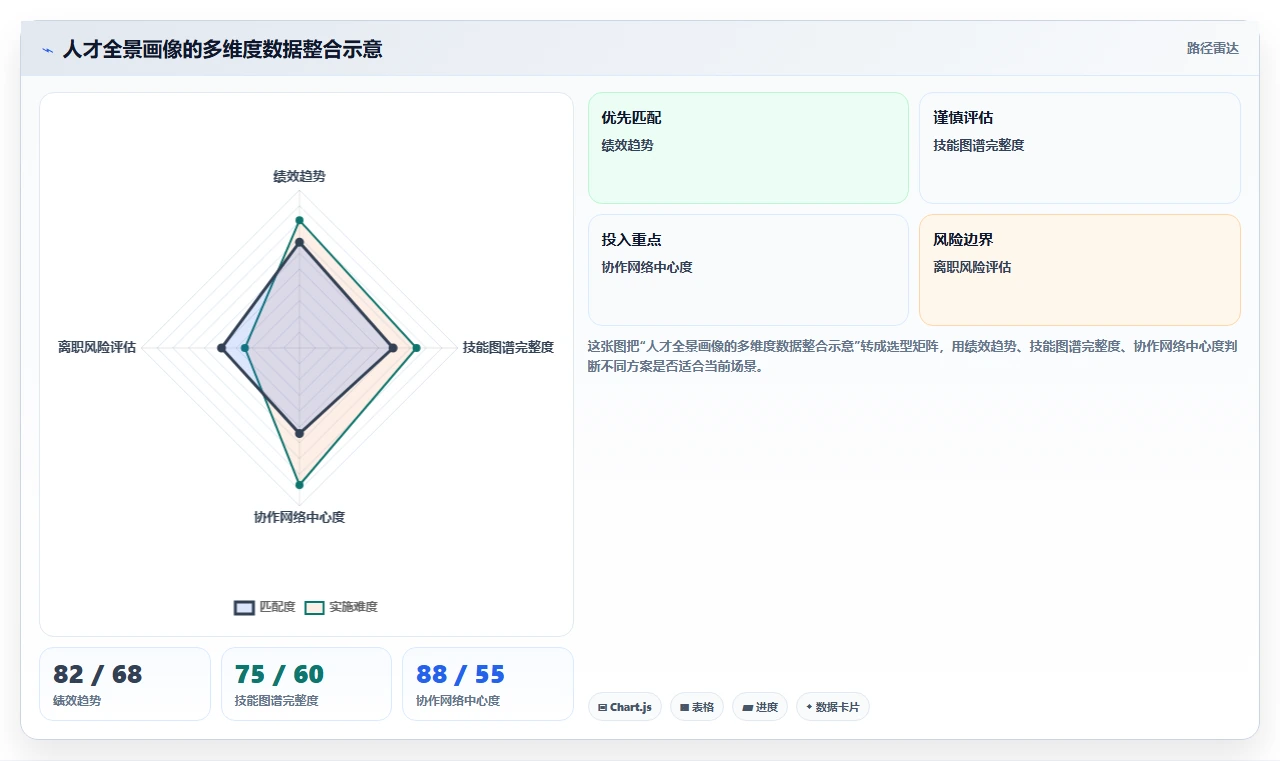Open the 投入重点 card
The width and height of the screenshot is (1280, 761).
click(748, 270)
